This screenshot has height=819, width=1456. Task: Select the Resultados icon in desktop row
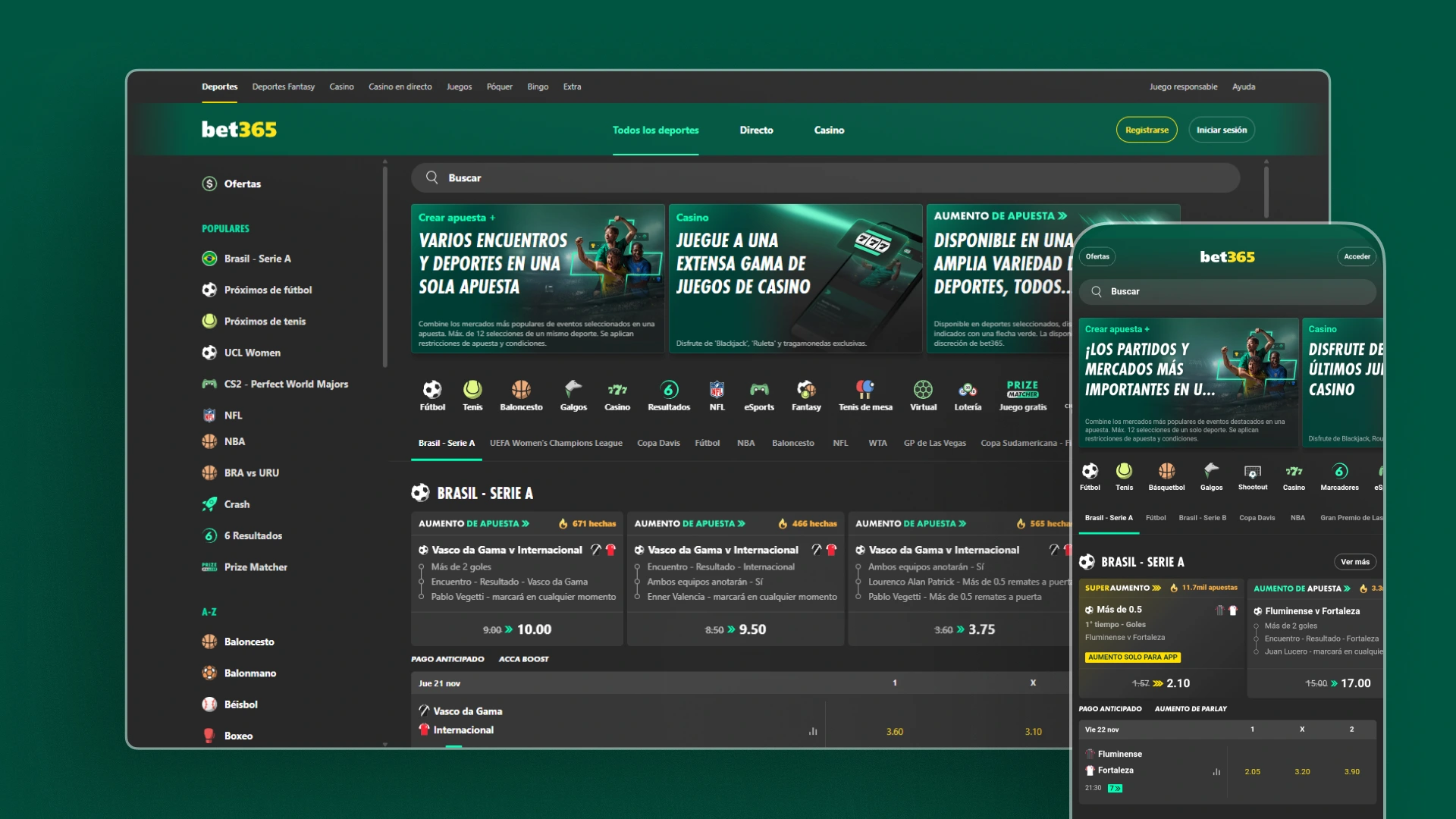669,390
